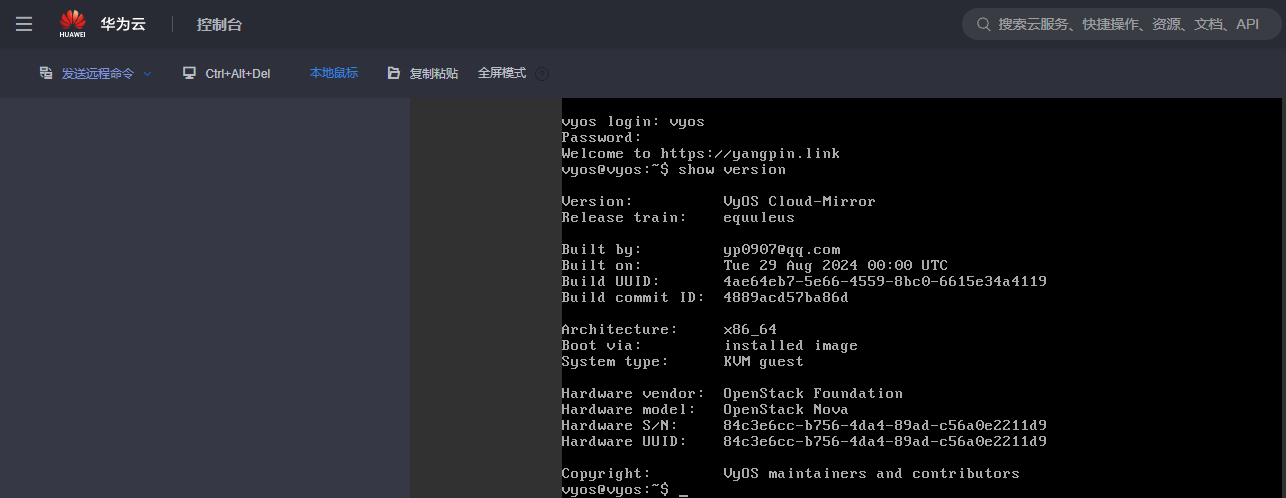Click the Hardware UUID value

click(x=885, y=441)
